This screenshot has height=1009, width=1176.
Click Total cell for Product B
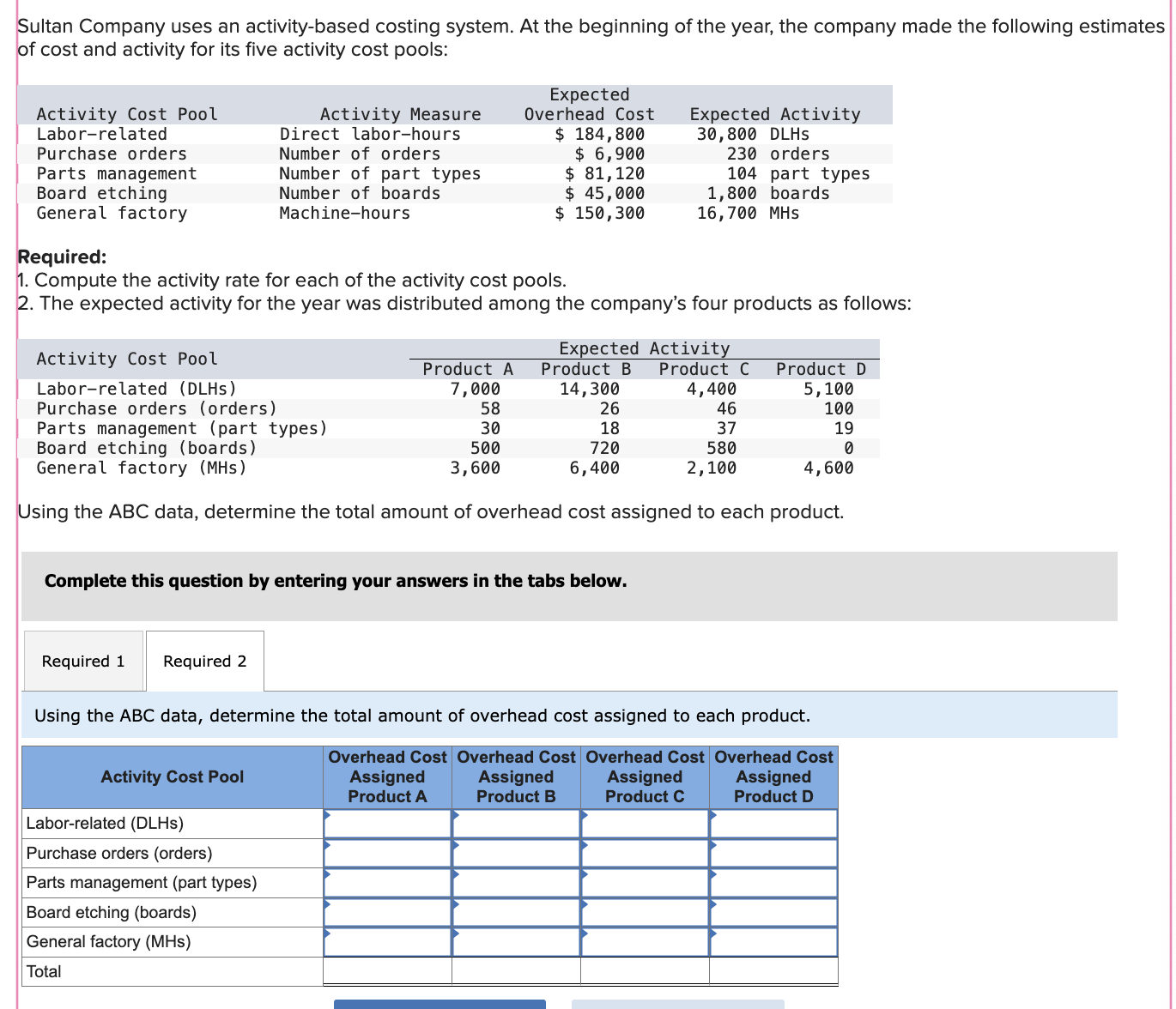tap(516, 971)
